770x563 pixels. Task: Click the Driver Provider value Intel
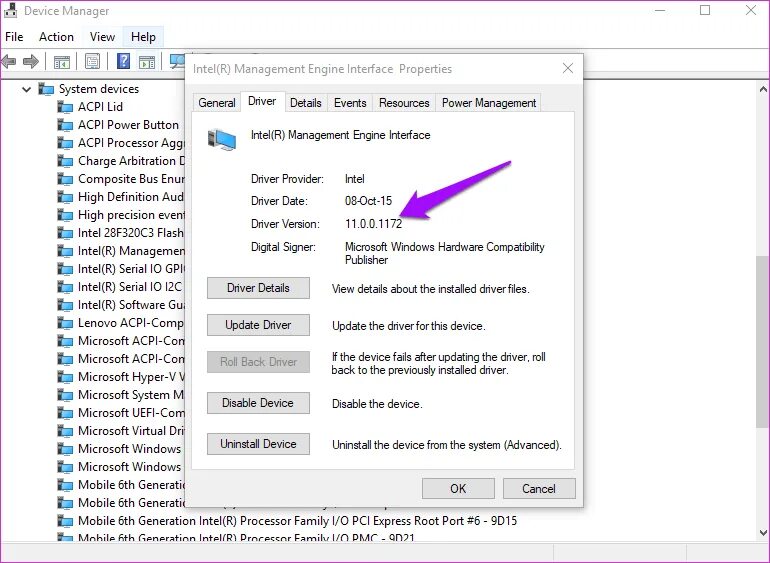pos(355,179)
